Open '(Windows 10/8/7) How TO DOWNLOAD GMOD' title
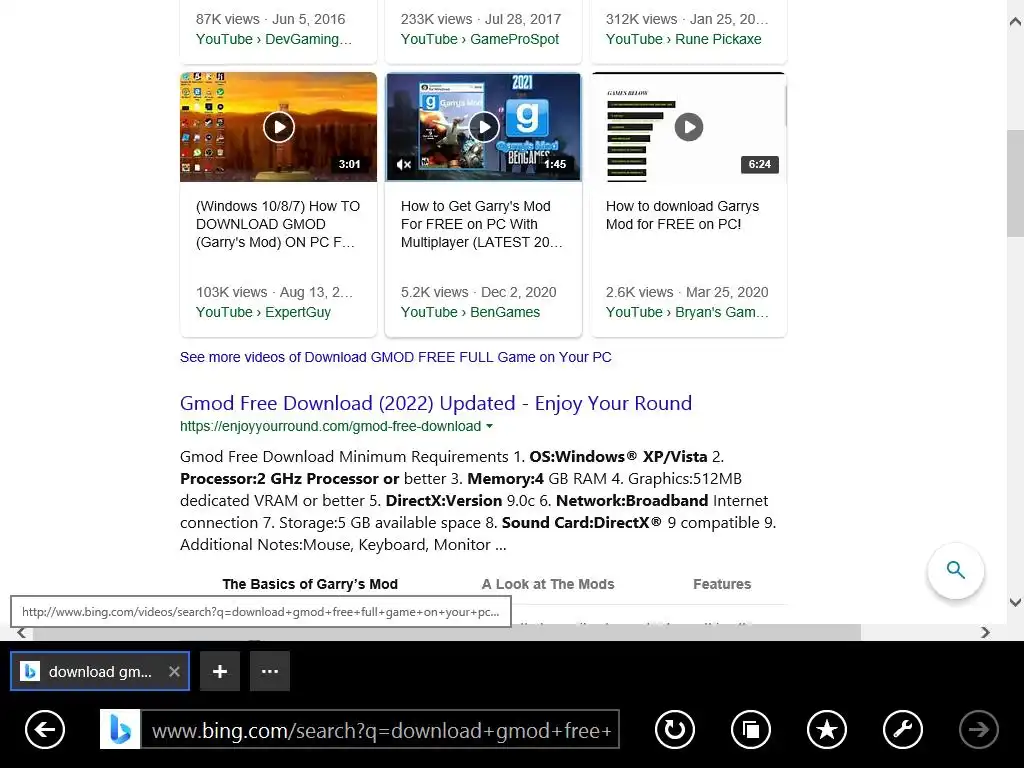Image resolution: width=1024 pixels, height=768 pixels. tap(278, 224)
